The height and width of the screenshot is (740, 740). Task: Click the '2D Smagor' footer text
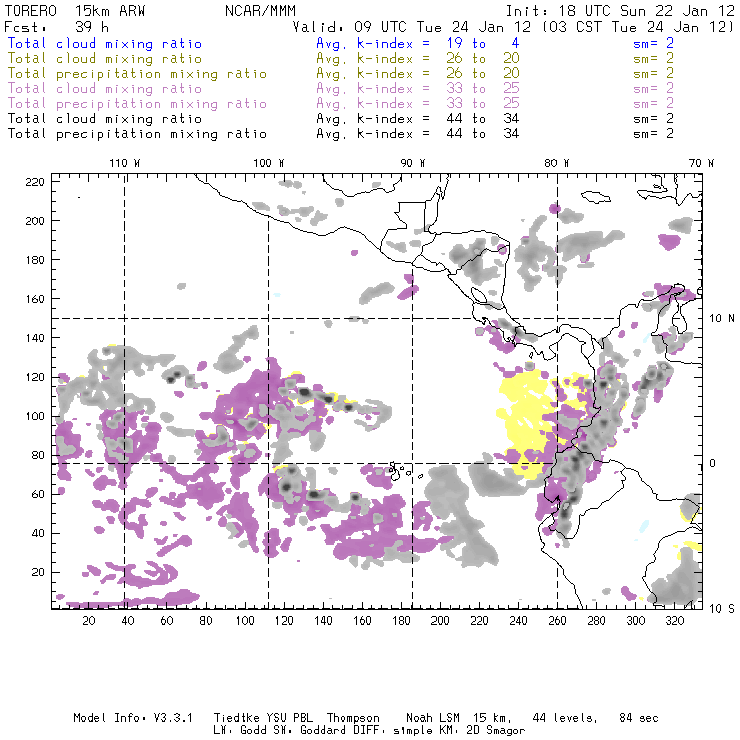(x=496, y=731)
